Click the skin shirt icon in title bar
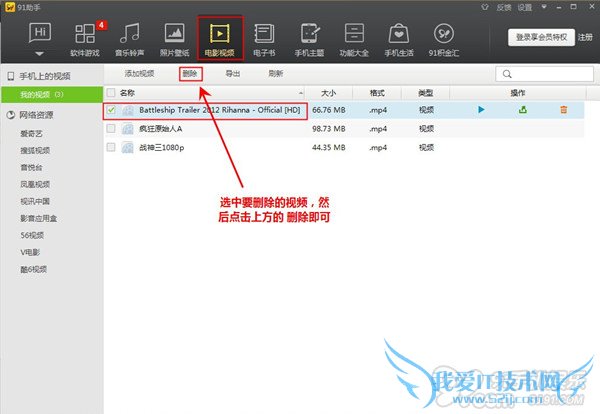The image size is (600, 414). pyautogui.click(x=485, y=7)
